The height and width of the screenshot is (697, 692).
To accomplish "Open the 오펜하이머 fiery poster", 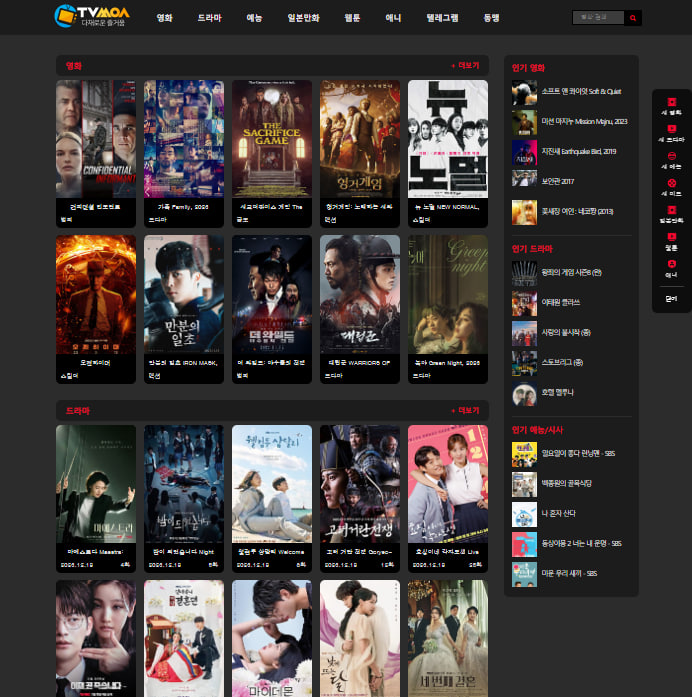I will tap(96, 294).
